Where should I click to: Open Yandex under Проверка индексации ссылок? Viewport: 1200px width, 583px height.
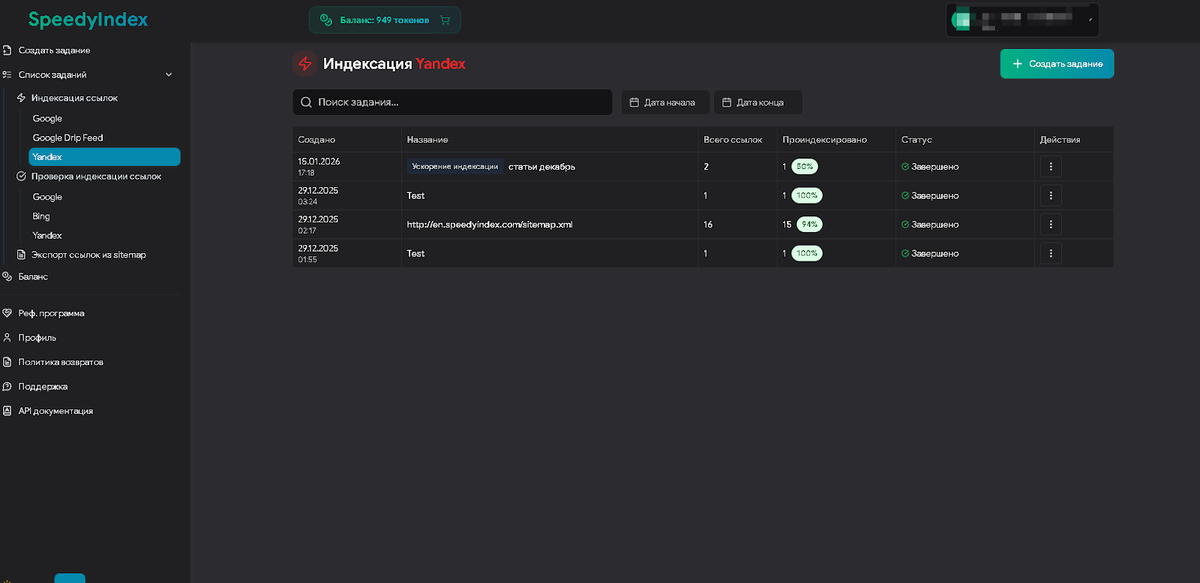(x=47, y=236)
